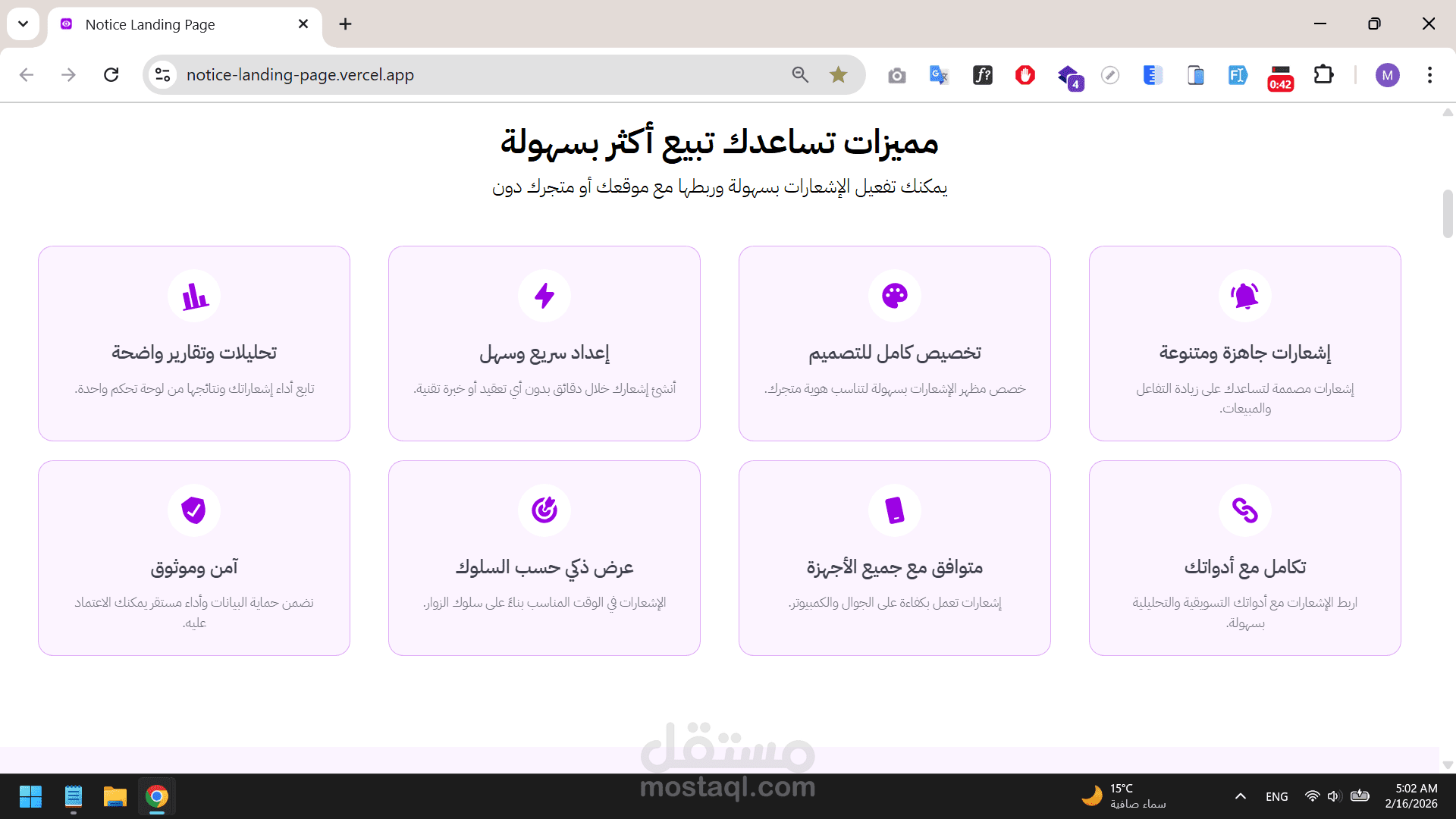Open the M profile avatar
This screenshot has height=819, width=1456.
(1387, 74)
